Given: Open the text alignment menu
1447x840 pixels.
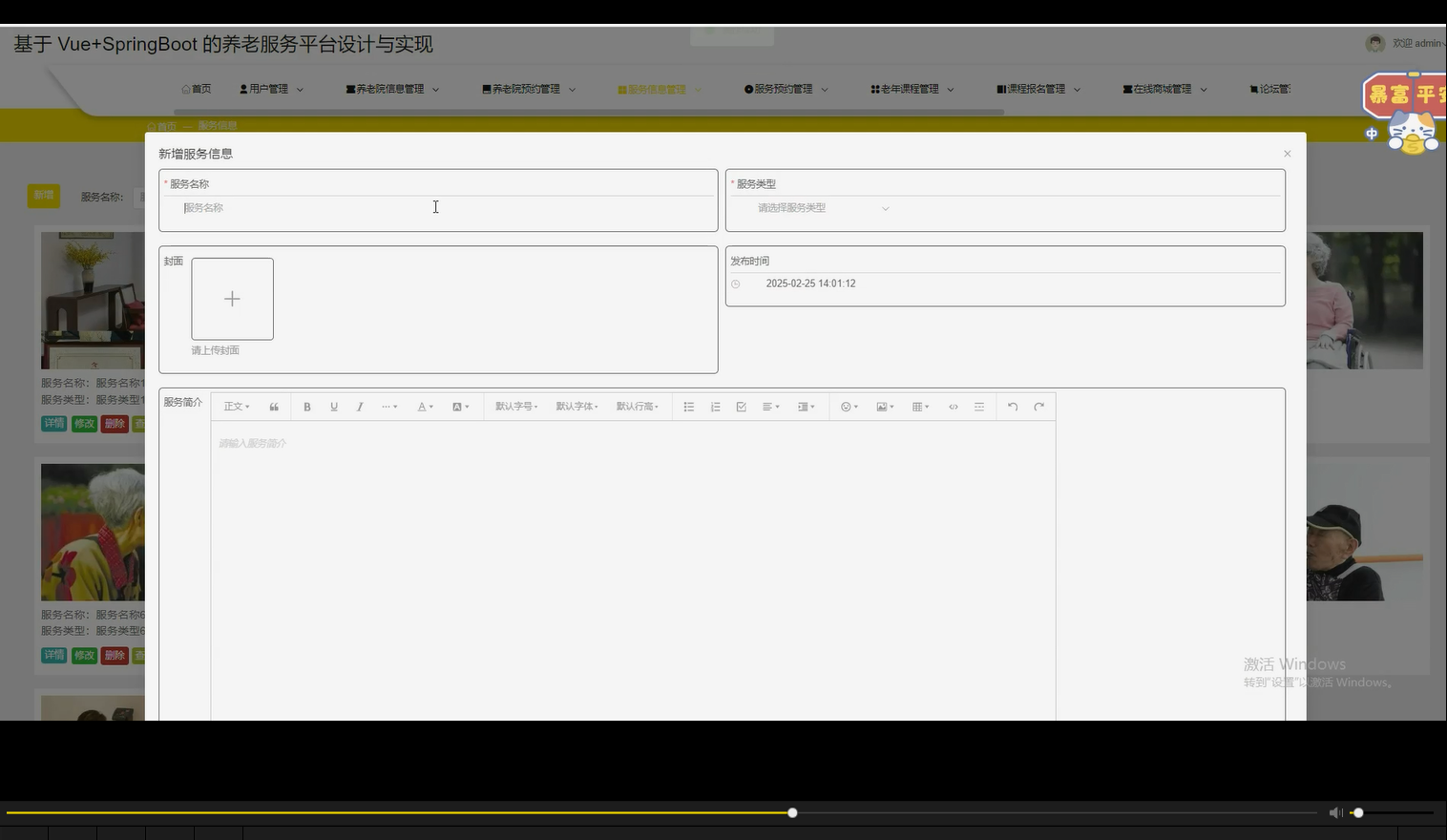Looking at the screenshot, I should tap(771, 407).
